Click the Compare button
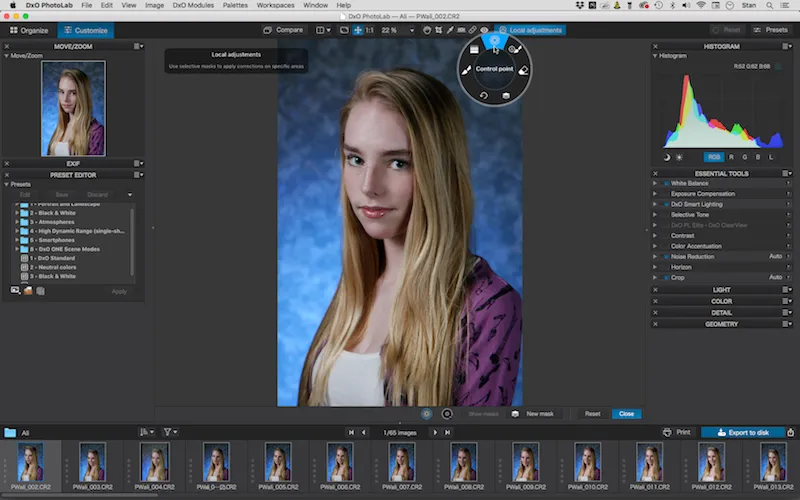The width and height of the screenshot is (800, 500). [x=283, y=30]
